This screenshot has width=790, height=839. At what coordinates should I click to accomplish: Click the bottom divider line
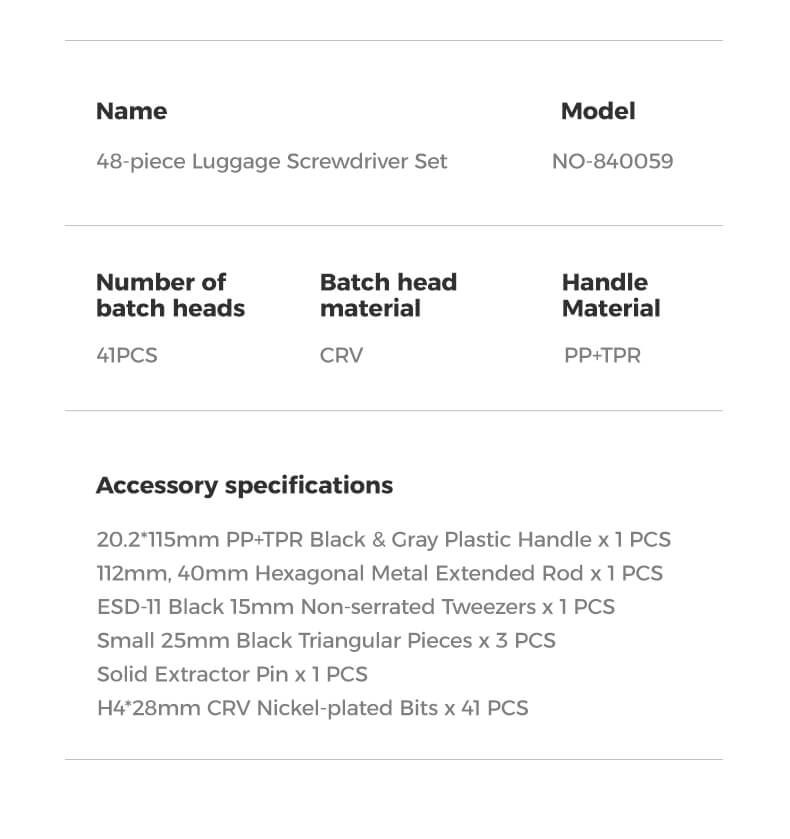tap(393, 759)
